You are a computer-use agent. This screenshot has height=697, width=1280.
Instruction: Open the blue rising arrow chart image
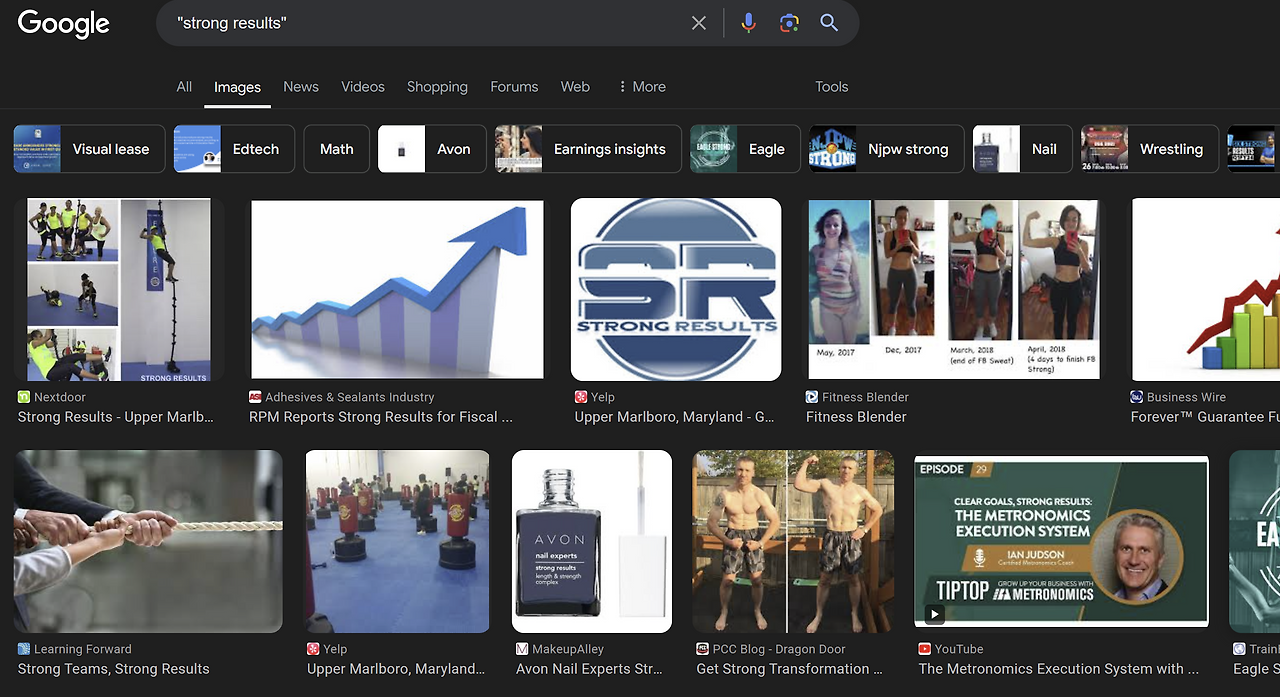click(x=397, y=290)
